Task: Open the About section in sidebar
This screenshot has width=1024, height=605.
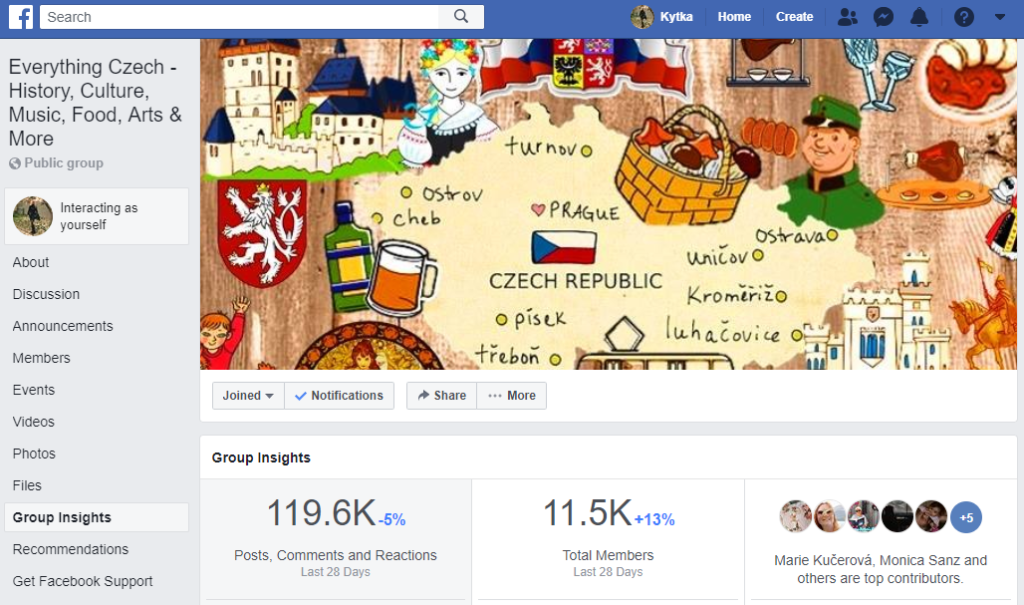Action: pyautogui.click(x=31, y=263)
